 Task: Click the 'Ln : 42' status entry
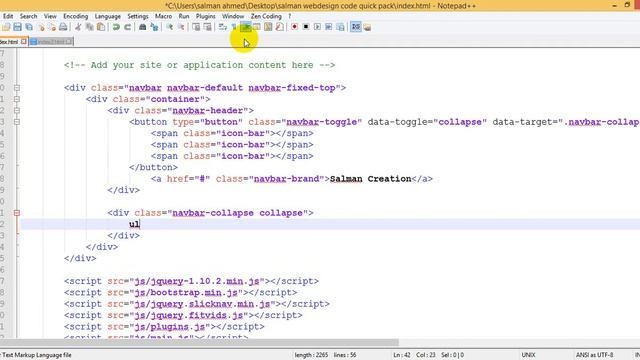[402, 355]
